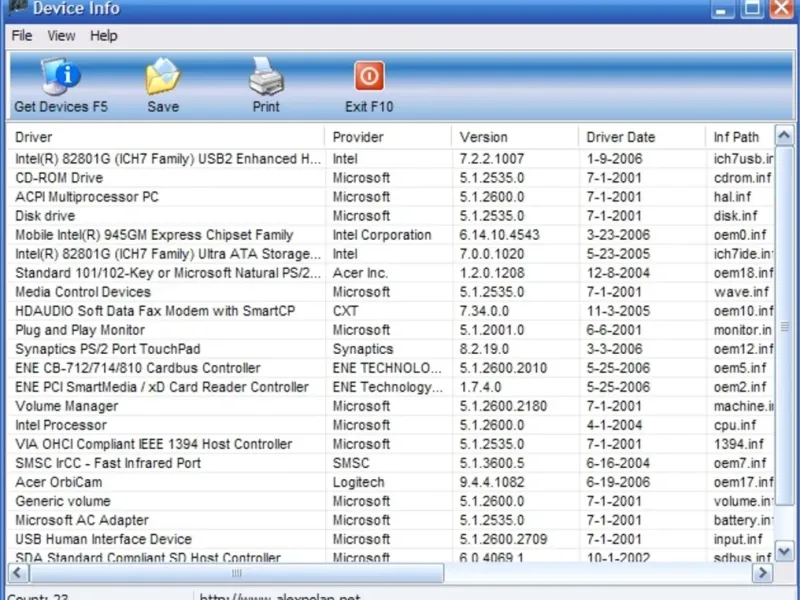Click the vertical scrollbar thumb

coord(784,326)
